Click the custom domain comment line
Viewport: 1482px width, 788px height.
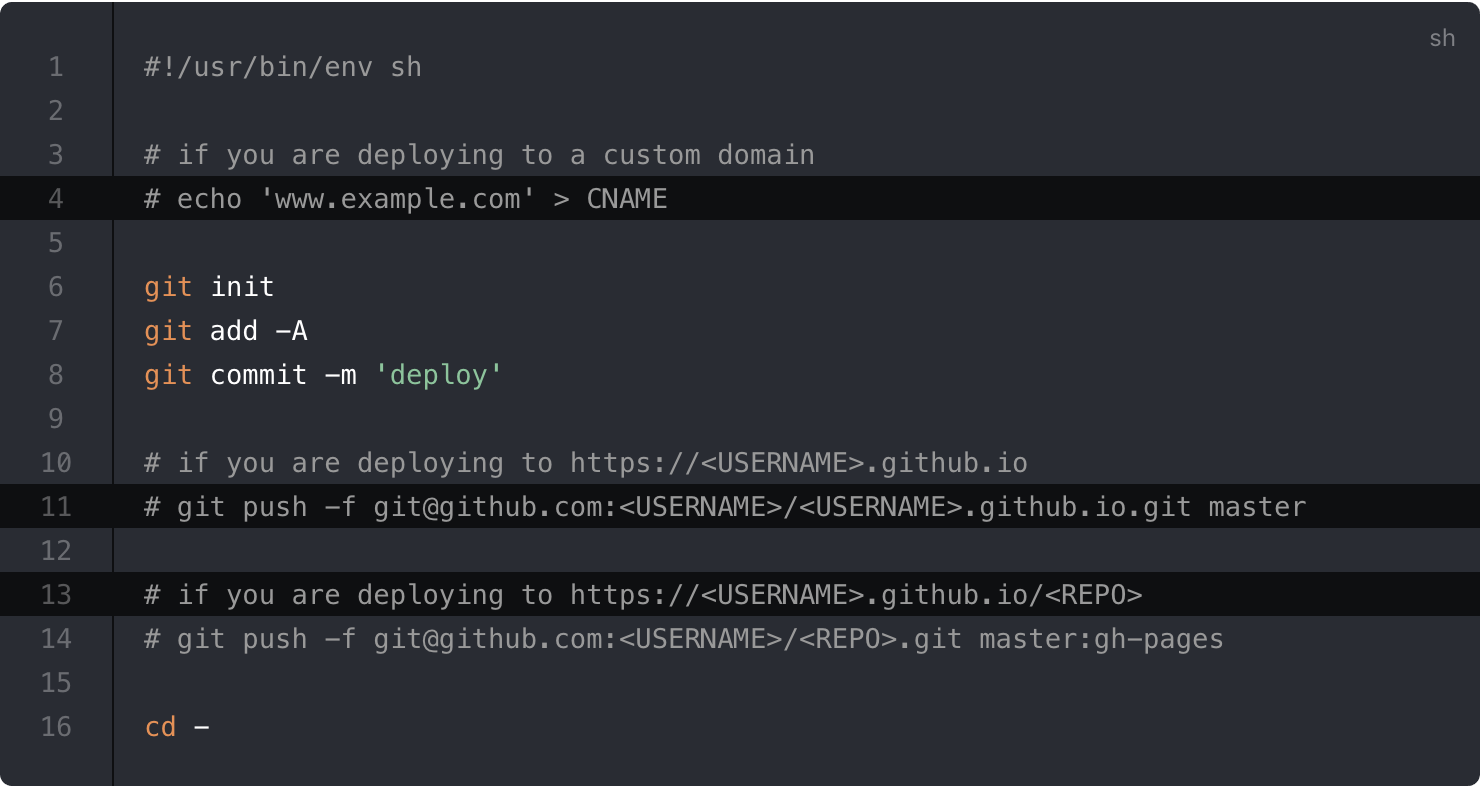pyautogui.click(x=479, y=155)
